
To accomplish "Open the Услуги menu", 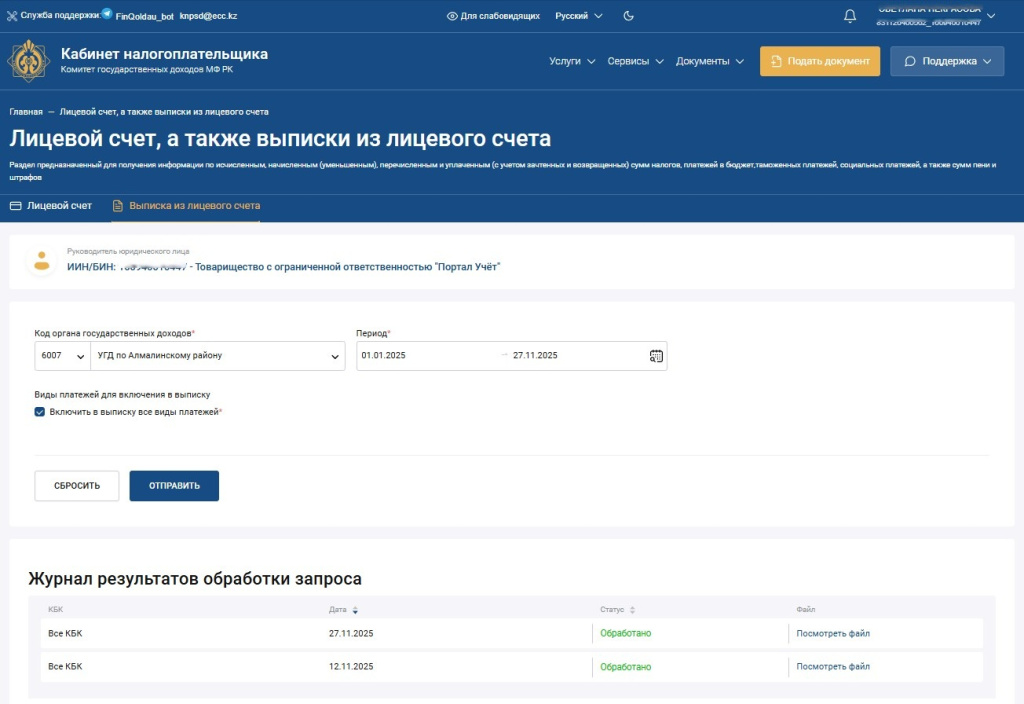I will pyautogui.click(x=572, y=61).
